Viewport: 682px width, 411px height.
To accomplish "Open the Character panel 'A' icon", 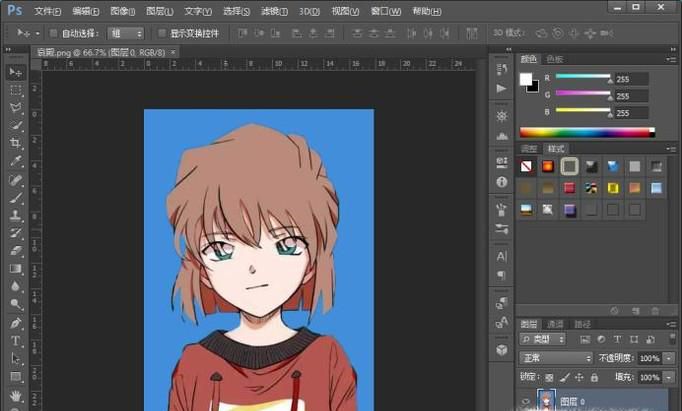I will 501,257.
